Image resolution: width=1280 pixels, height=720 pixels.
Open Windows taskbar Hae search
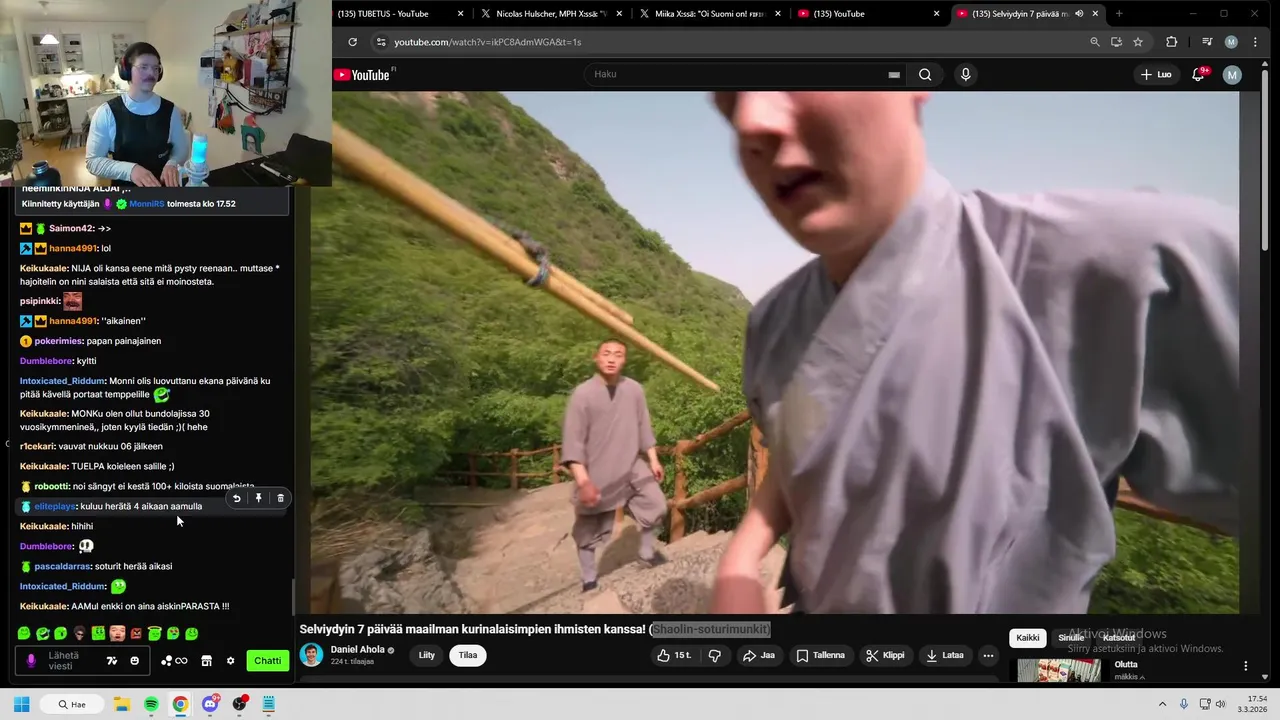73,704
